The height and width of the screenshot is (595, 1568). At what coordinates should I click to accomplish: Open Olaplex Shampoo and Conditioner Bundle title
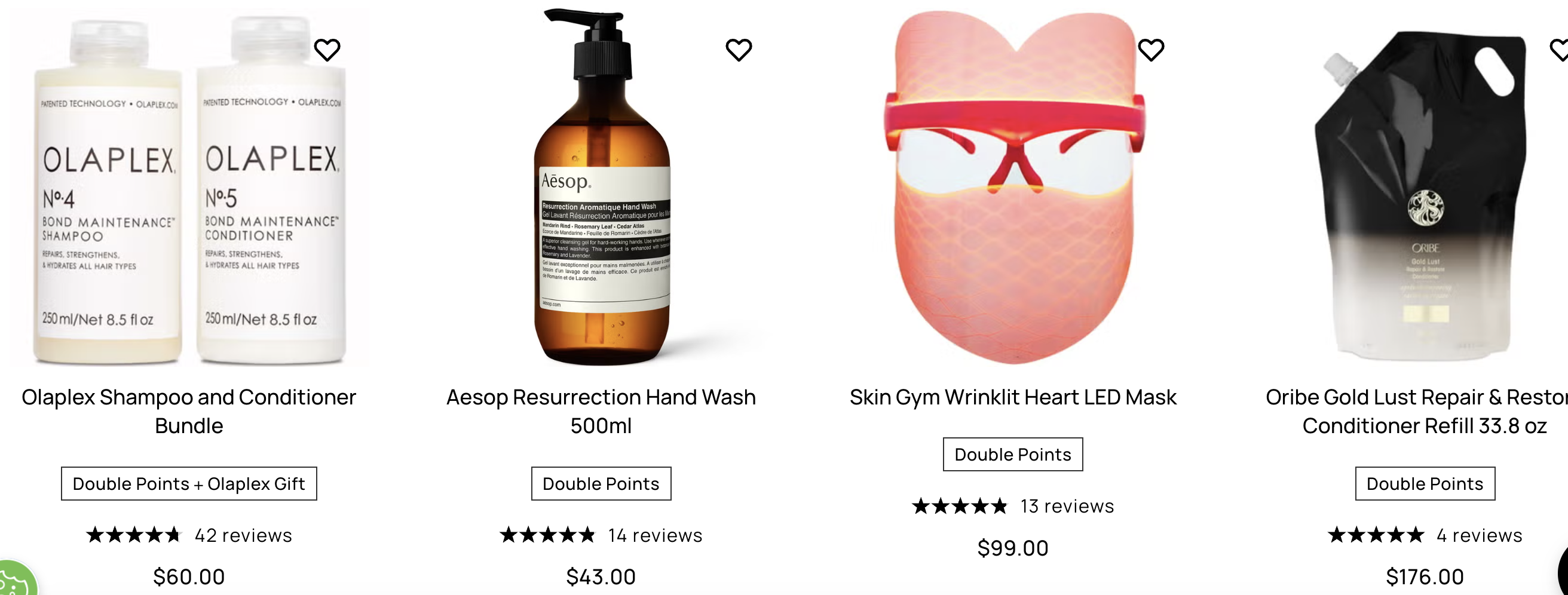click(189, 411)
